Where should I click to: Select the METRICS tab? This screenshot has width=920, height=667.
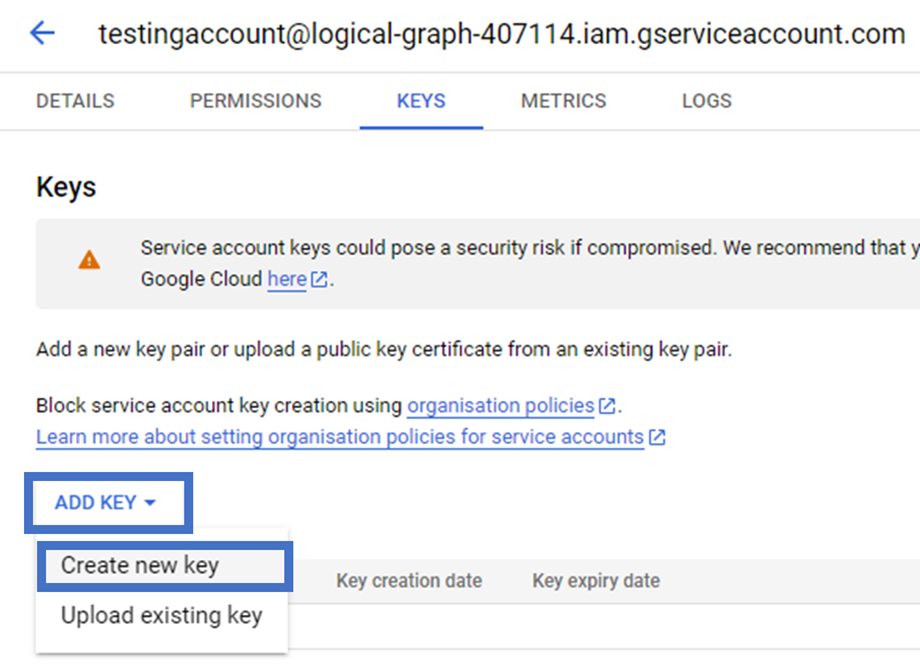click(562, 100)
